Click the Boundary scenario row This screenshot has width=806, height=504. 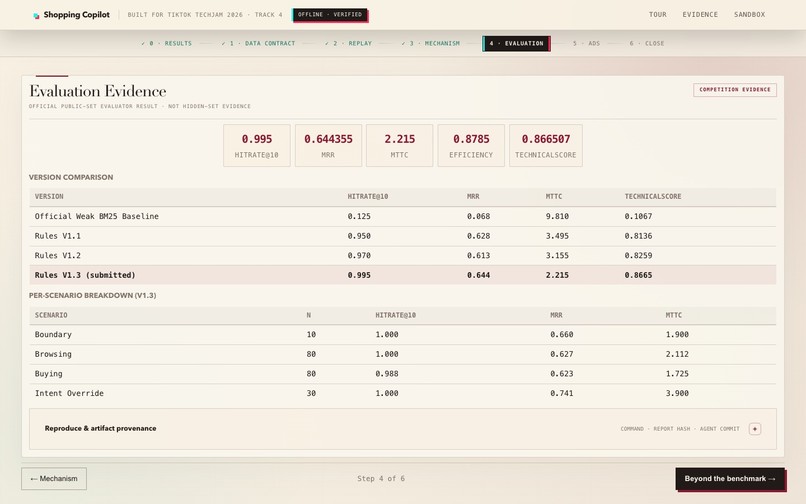click(402, 334)
